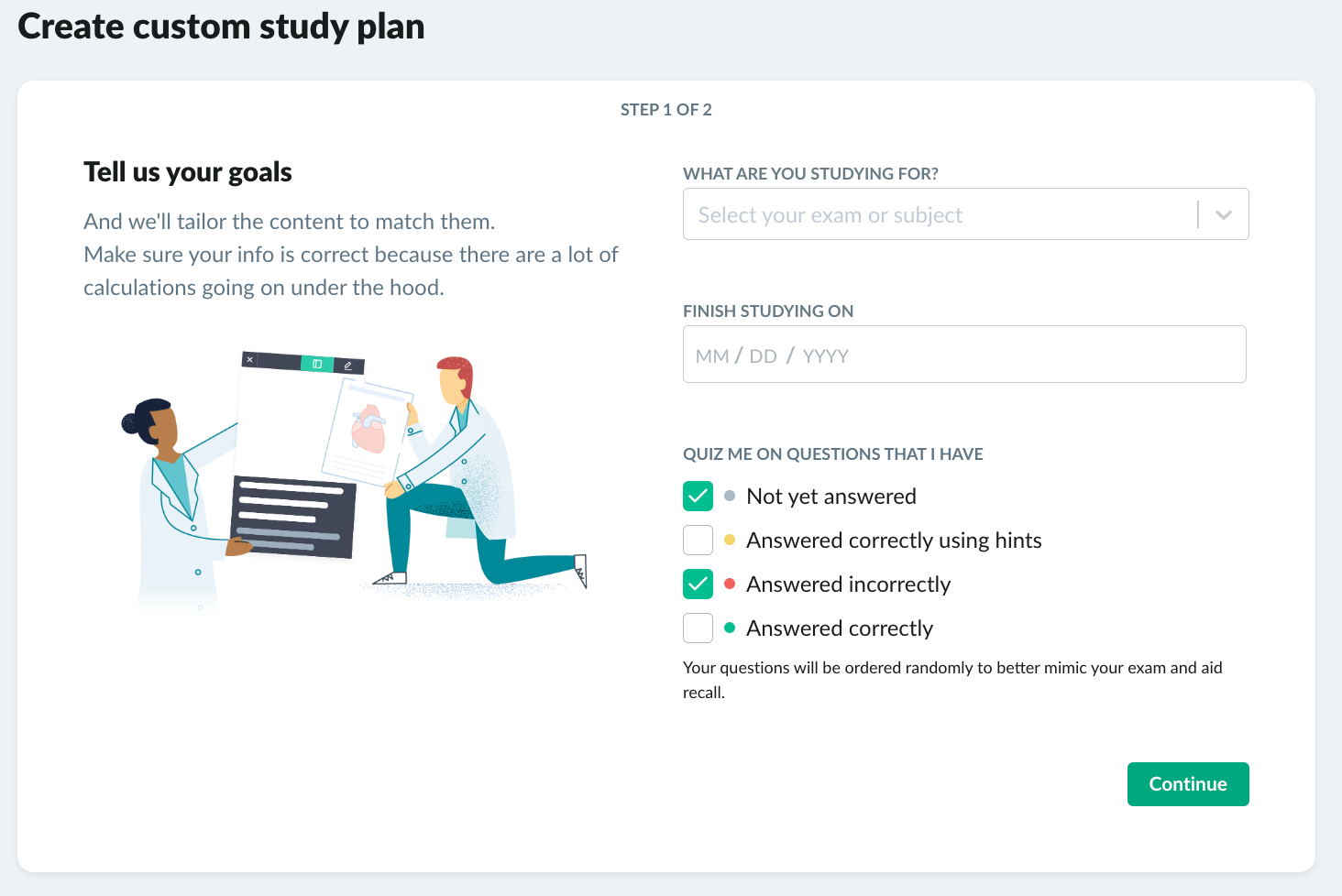
Task: Click the MM month field
Action: (x=712, y=356)
